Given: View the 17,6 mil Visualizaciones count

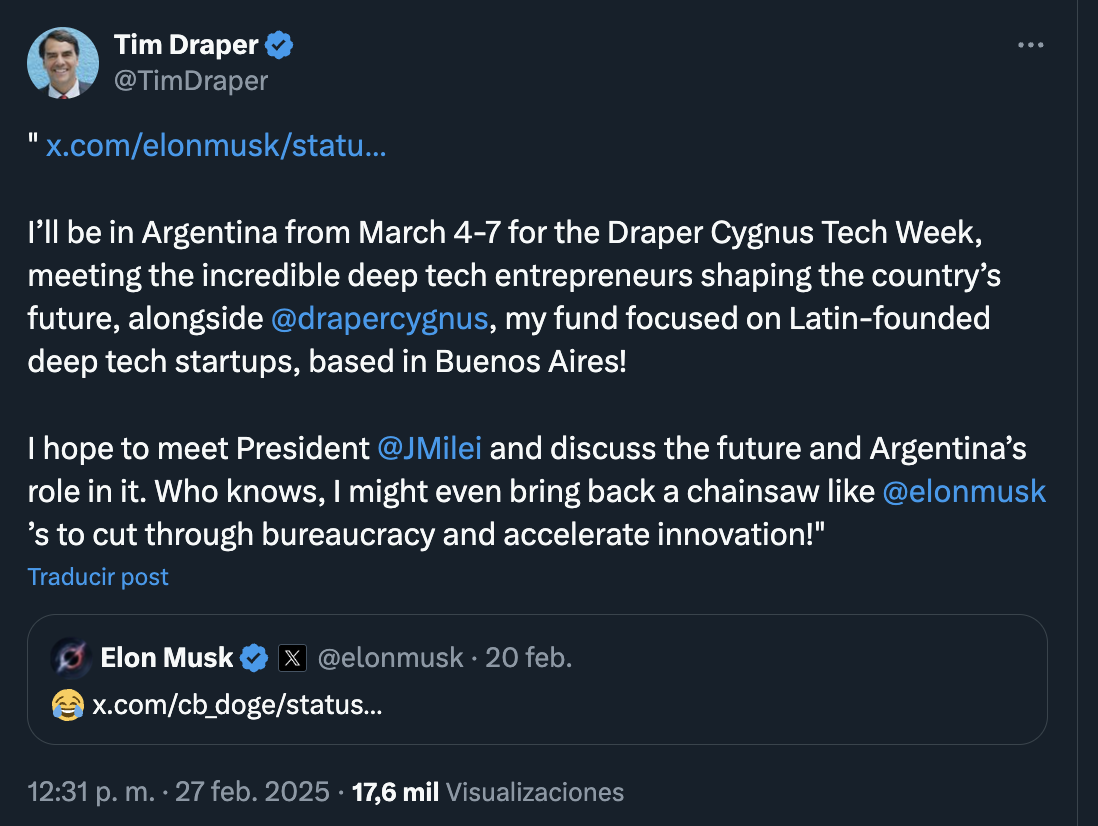Looking at the screenshot, I should click(x=487, y=792).
